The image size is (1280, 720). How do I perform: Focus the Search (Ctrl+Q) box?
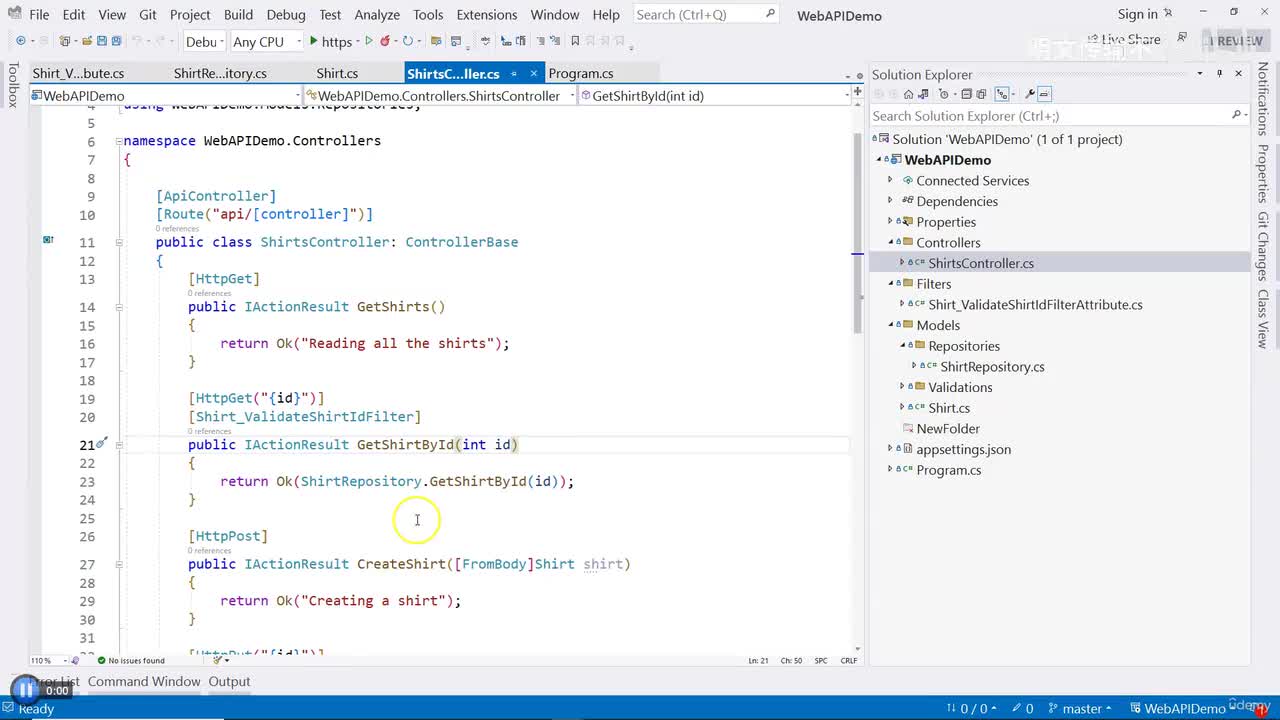706,15
